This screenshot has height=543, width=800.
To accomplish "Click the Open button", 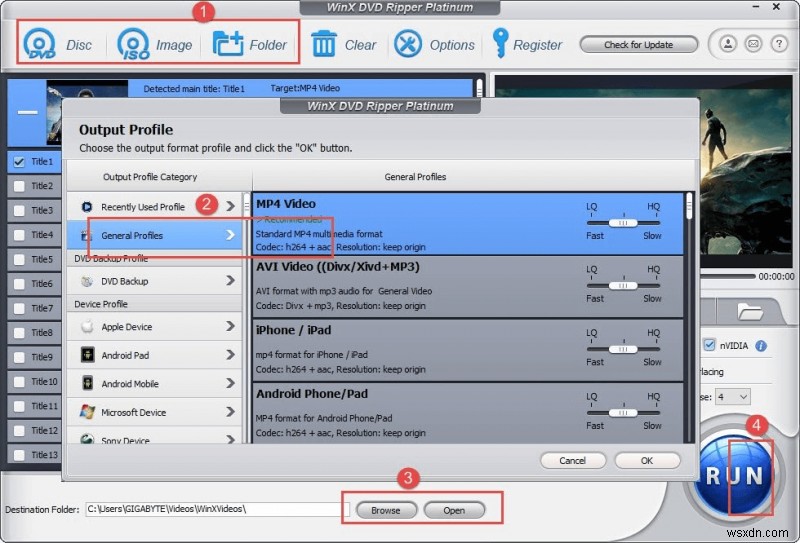I will point(454,510).
